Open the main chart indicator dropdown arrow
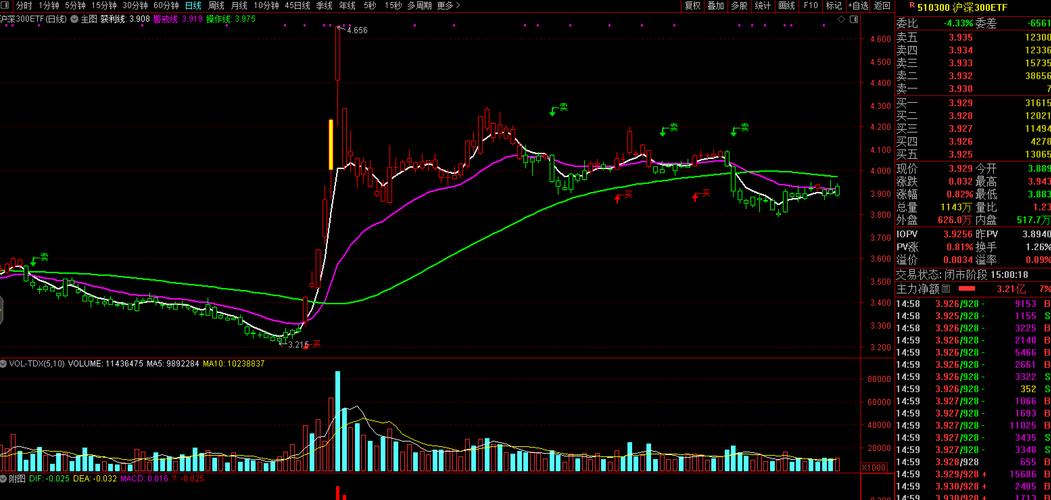 pos(74,19)
